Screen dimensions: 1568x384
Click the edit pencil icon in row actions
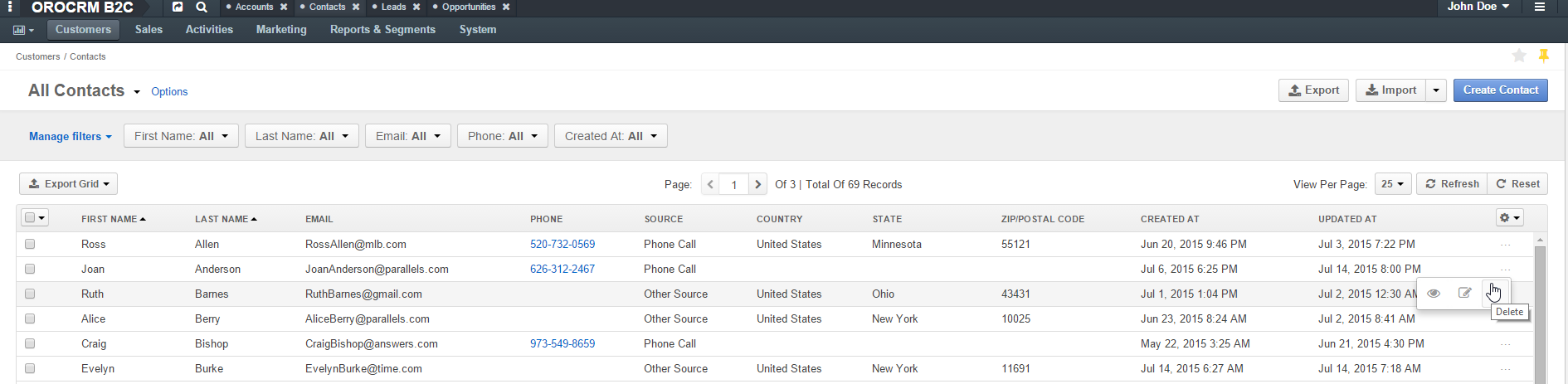click(1465, 293)
